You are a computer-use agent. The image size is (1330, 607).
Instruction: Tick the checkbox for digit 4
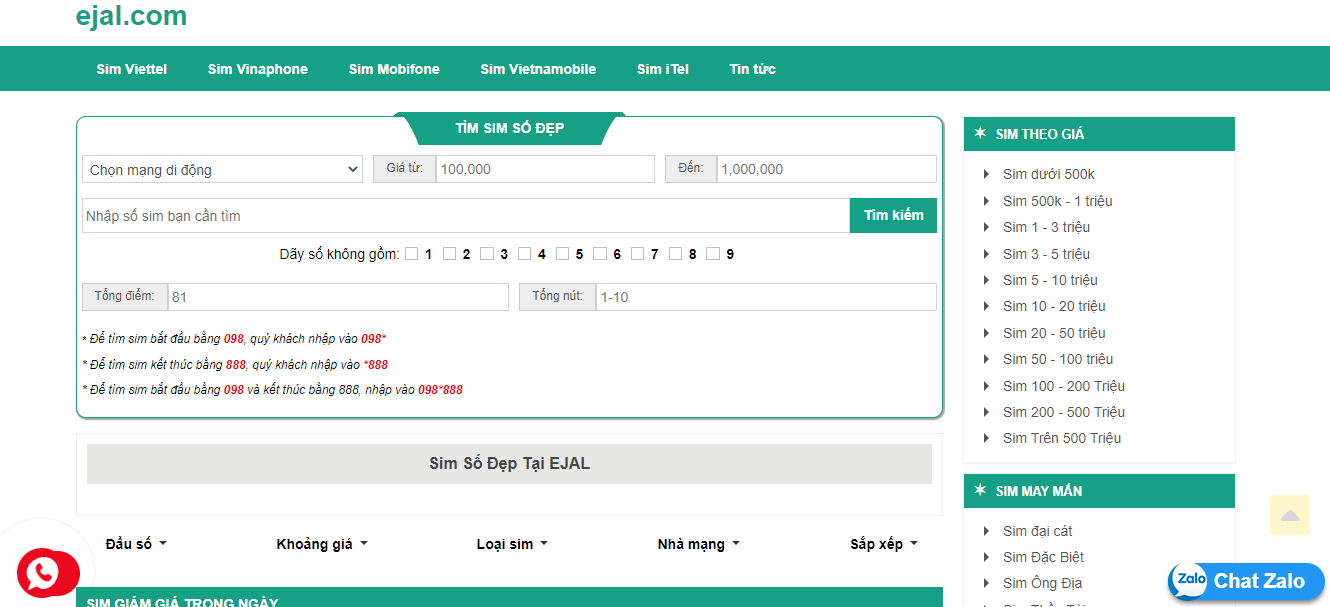(x=525, y=254)
